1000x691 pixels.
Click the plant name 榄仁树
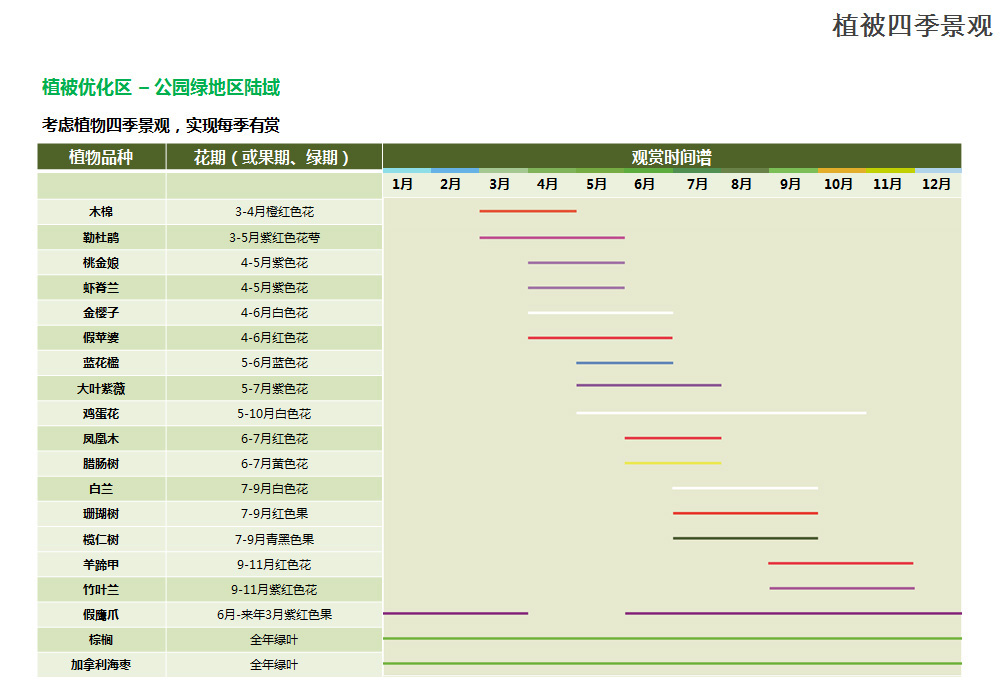101,540
